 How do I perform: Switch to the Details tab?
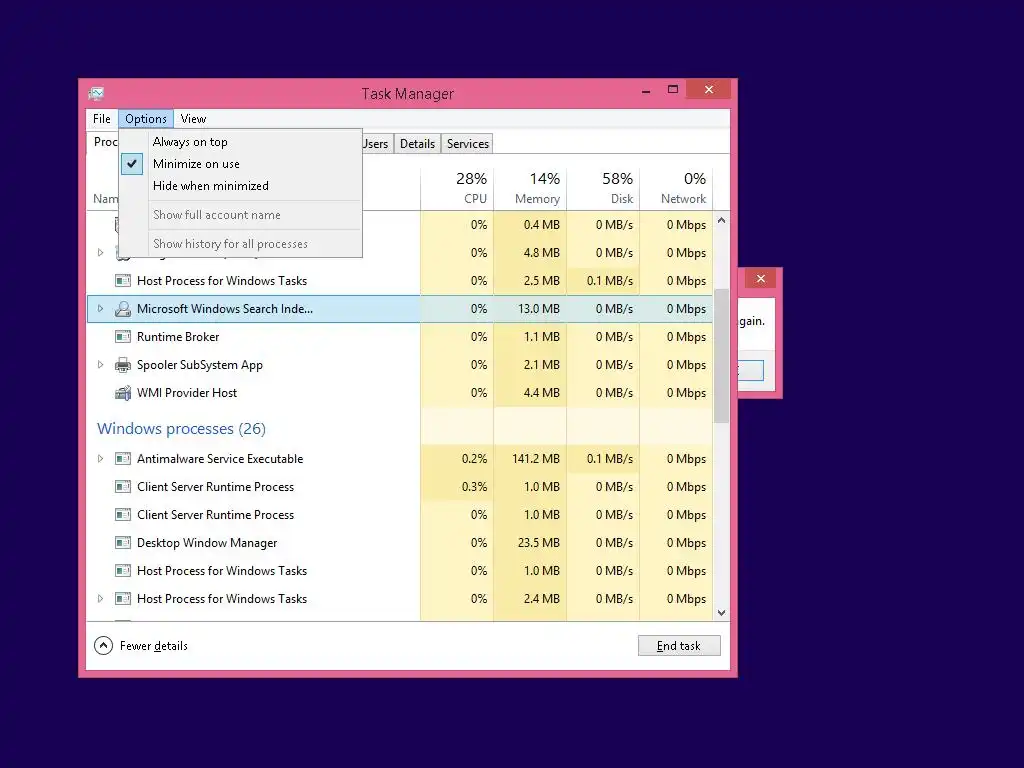pos(417,144)
